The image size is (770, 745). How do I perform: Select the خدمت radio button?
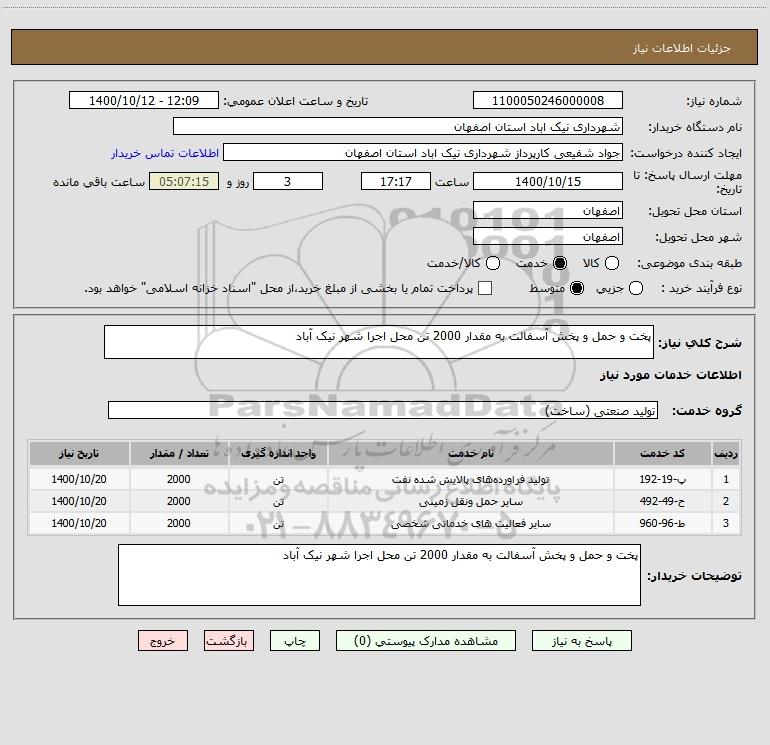pyautogui.click(x=560, y=263)
